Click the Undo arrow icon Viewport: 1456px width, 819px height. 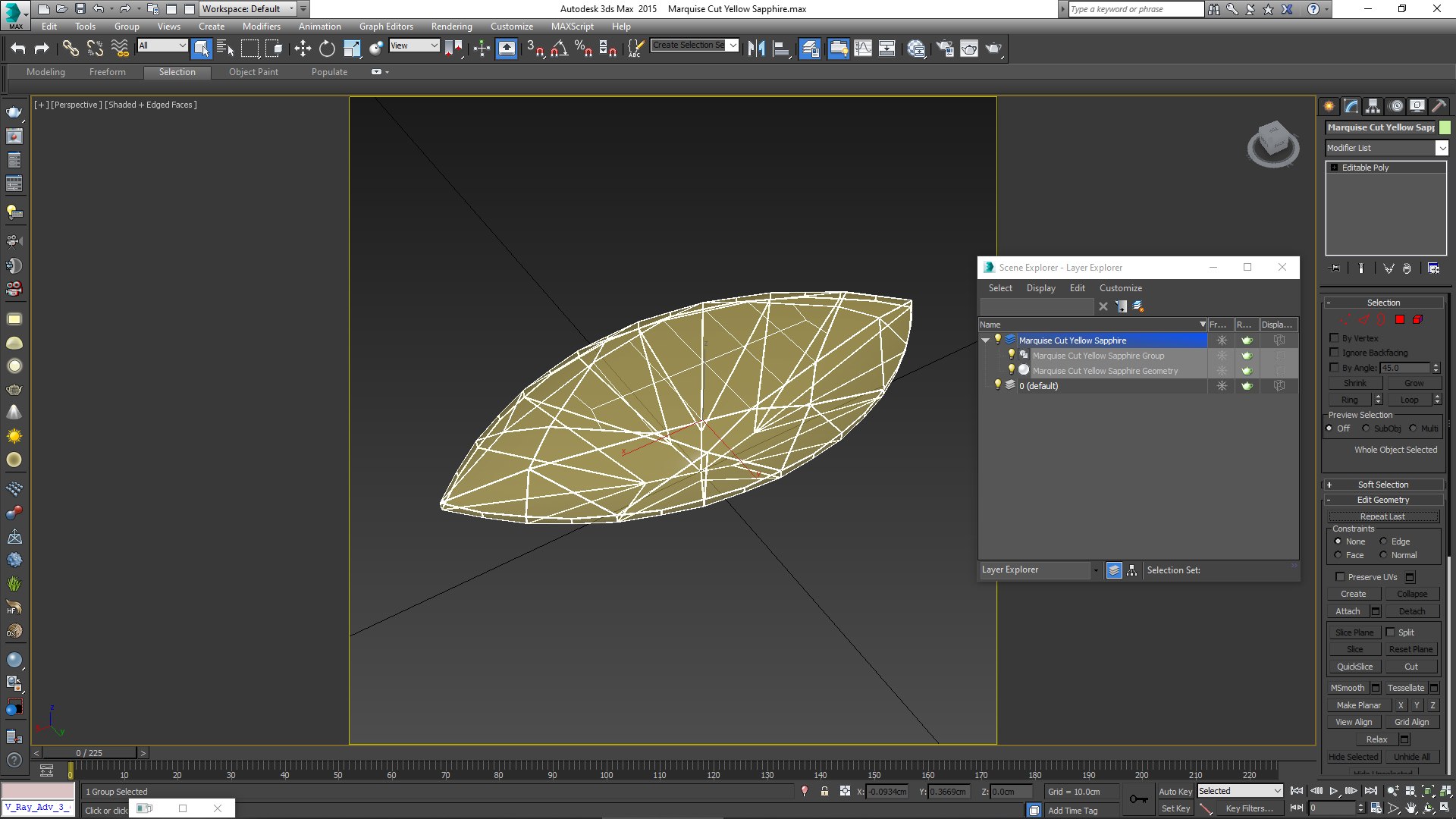tap(18, 49)
